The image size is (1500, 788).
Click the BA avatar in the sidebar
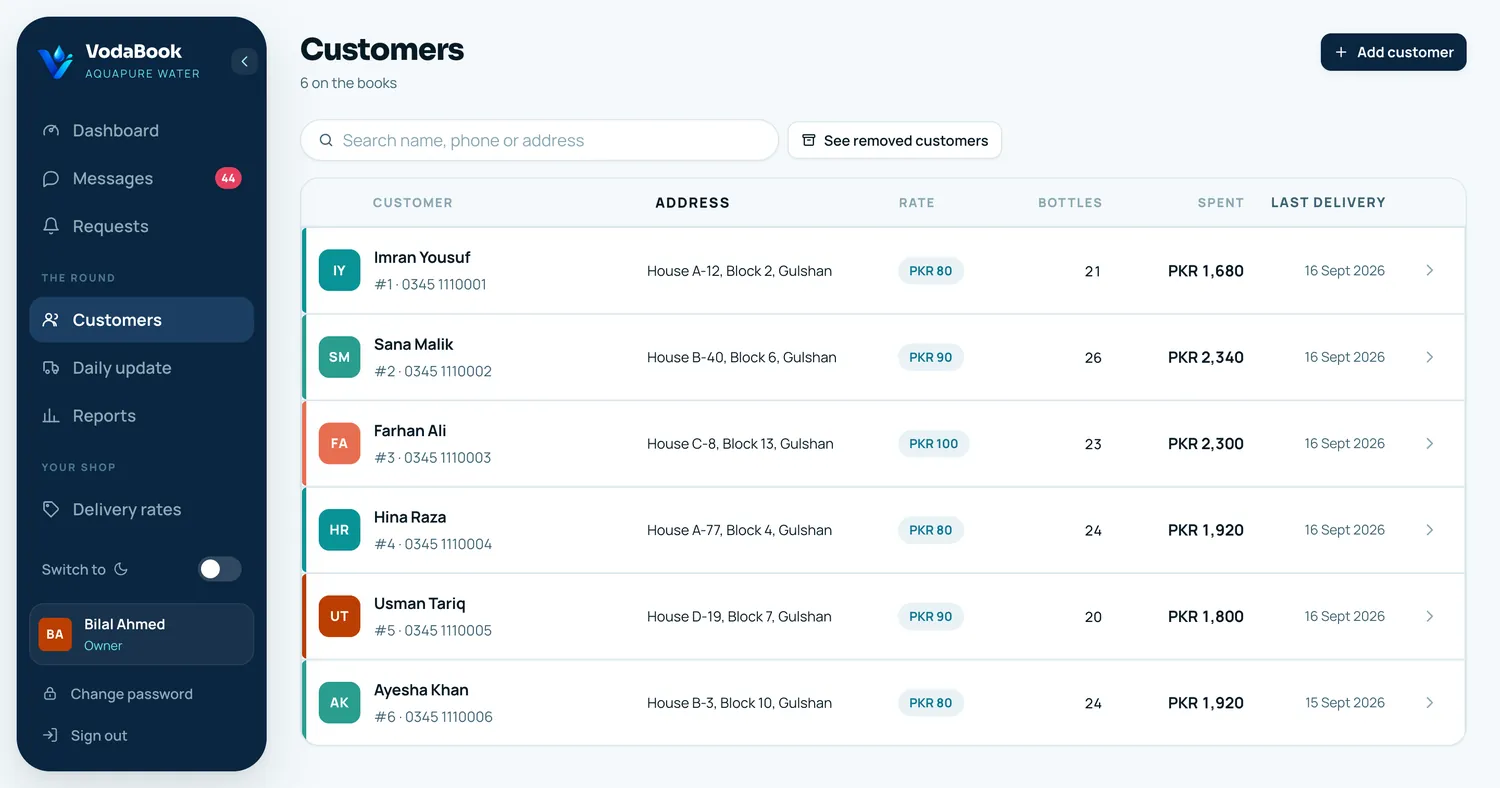coord(55,634)
